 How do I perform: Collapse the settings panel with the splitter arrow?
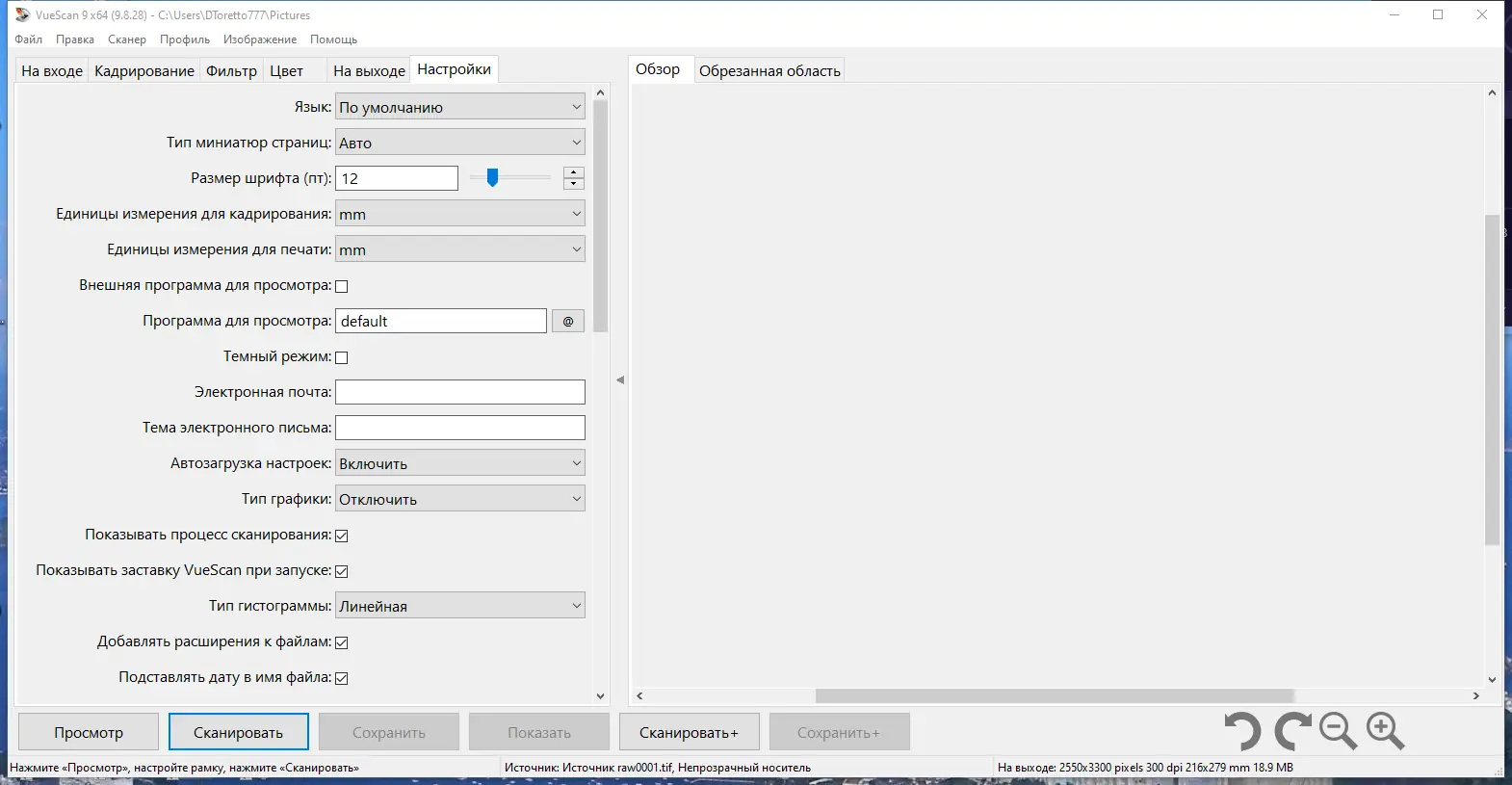click(x=620, y=379)
